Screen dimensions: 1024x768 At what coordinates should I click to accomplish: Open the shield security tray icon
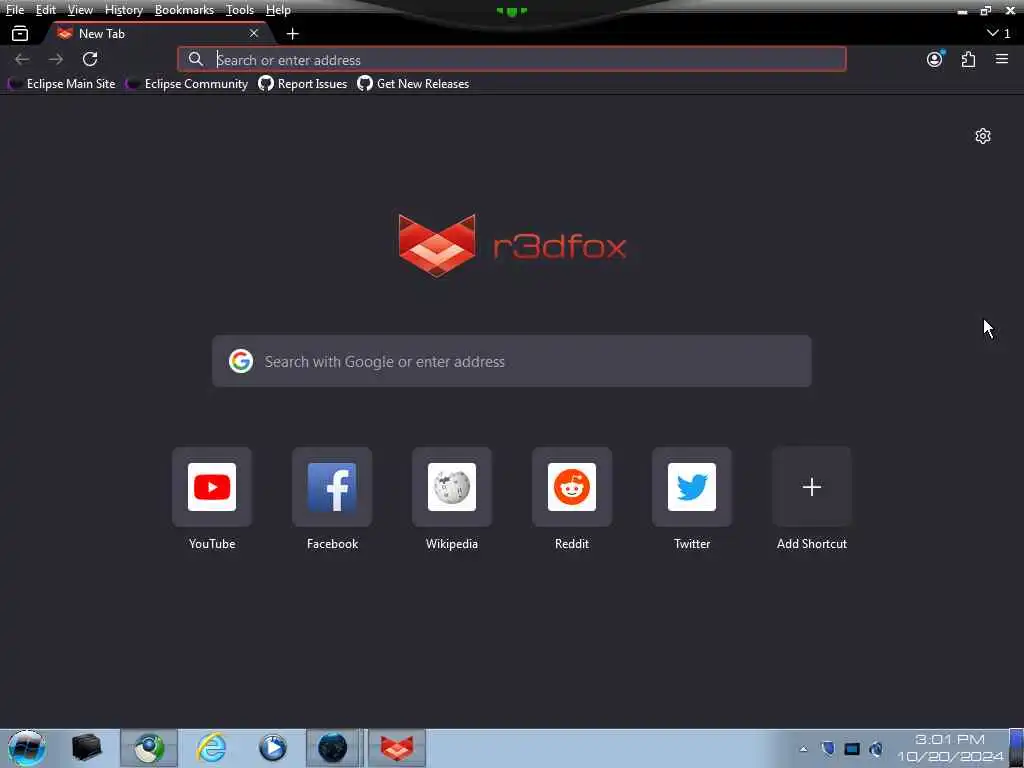tap(827, 749)
